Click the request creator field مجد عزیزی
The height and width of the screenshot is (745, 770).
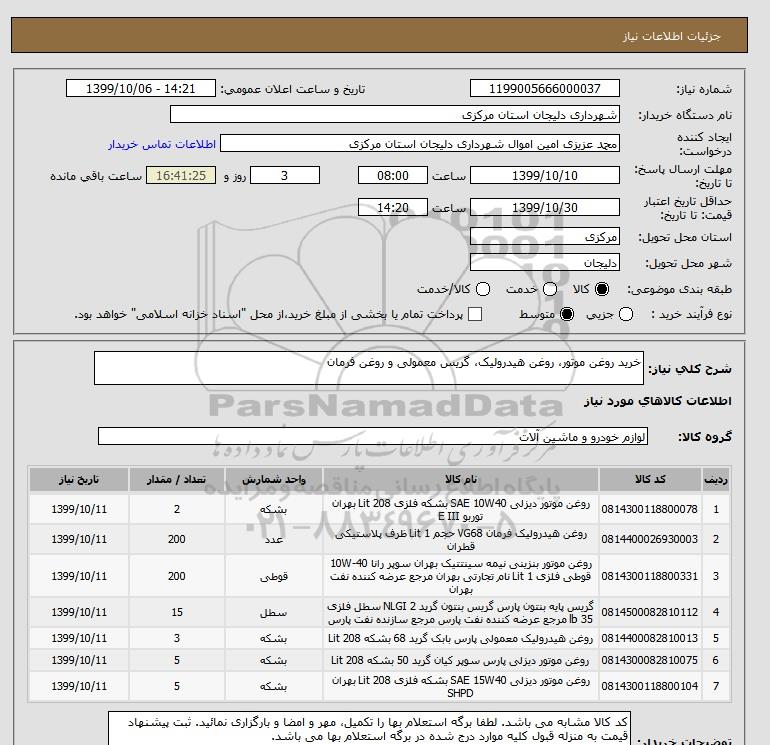[x=420, y=144]
